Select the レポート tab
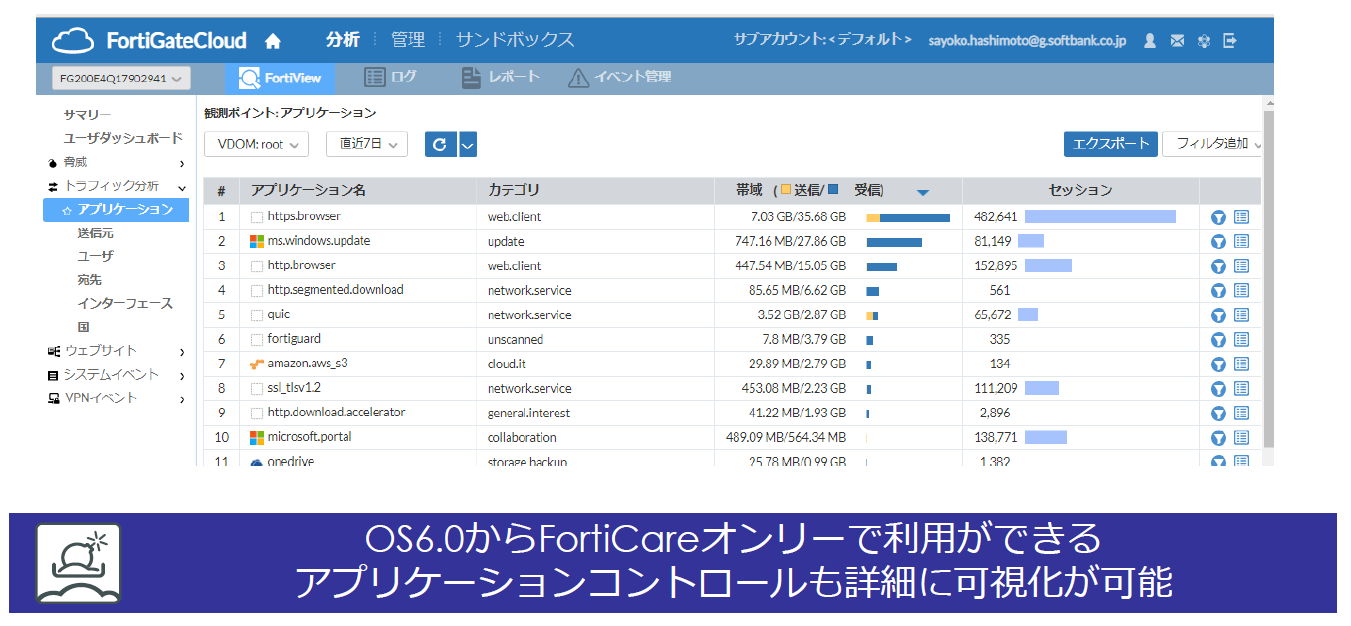1351x626 pixels. (501, 77)
